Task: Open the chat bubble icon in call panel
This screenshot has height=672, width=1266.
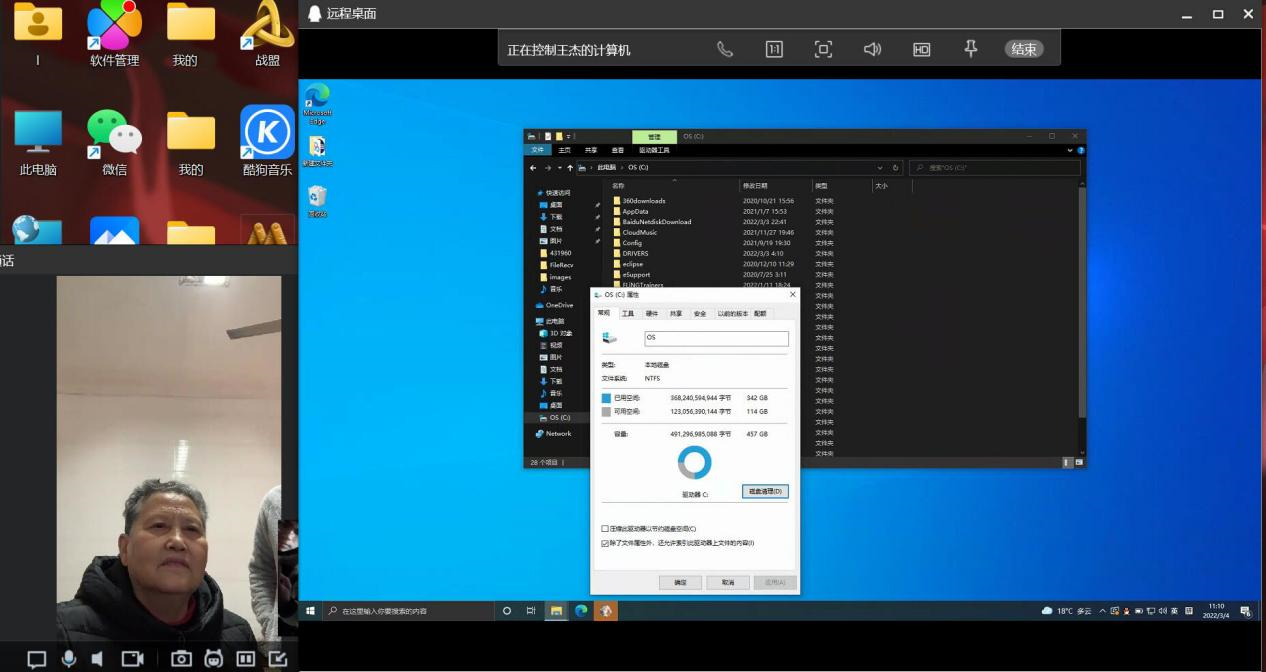Action: pos(37,658)
